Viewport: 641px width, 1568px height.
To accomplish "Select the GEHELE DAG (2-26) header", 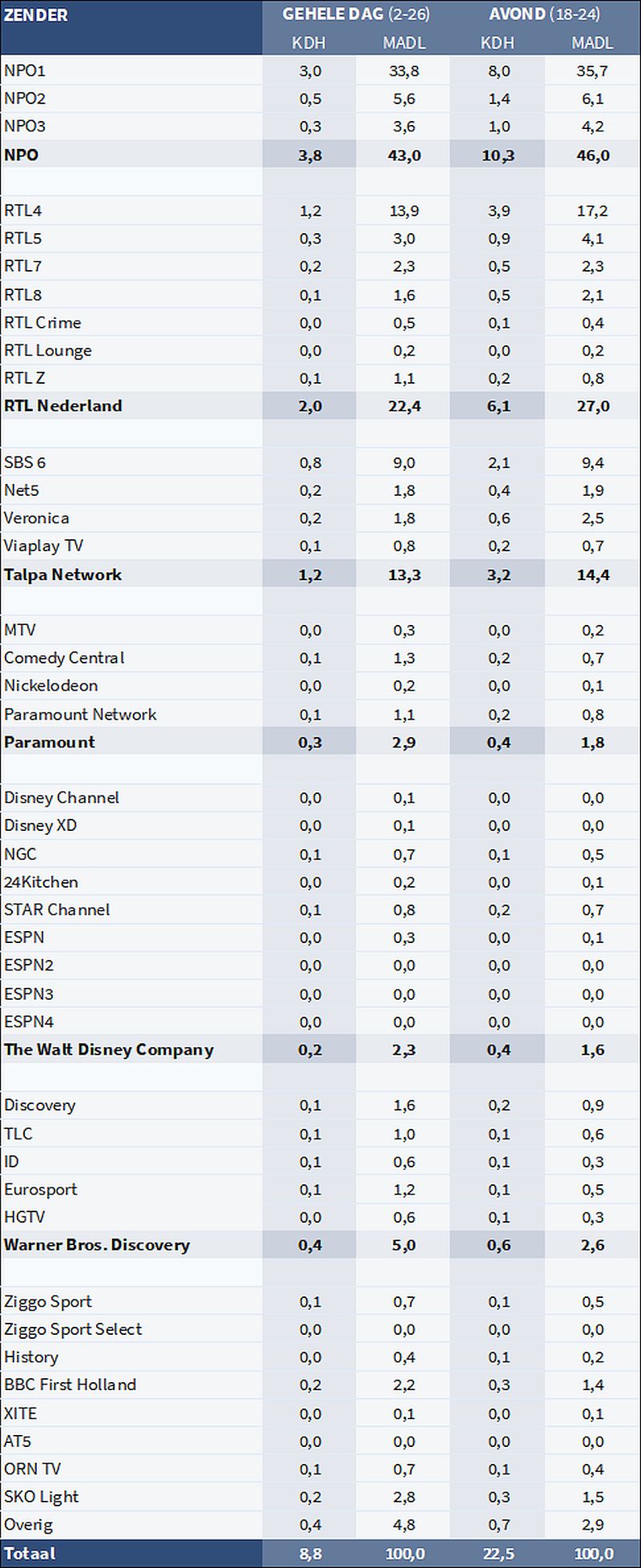I will 355,14.
